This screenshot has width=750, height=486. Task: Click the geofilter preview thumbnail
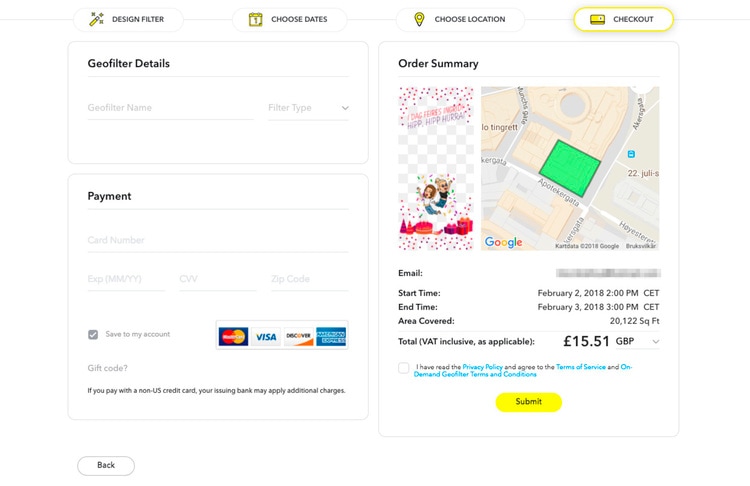[x=436, y=168]
